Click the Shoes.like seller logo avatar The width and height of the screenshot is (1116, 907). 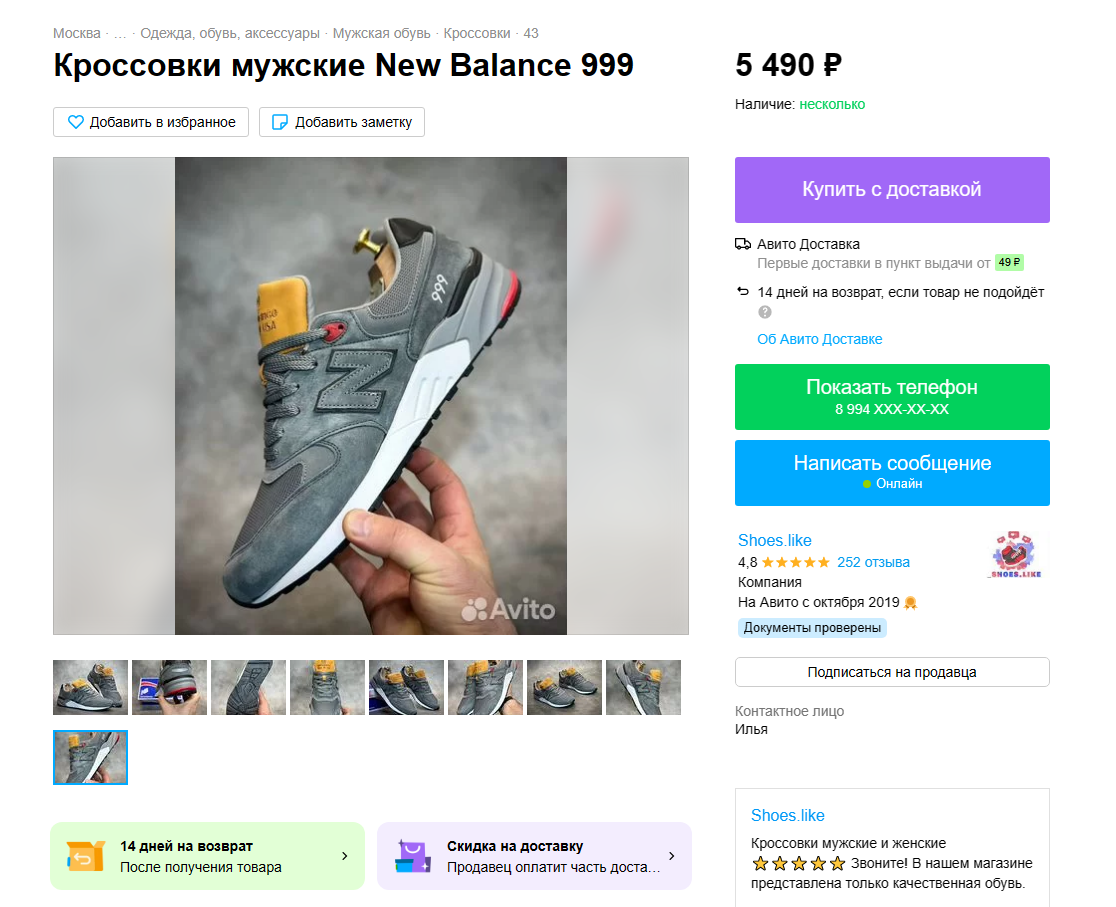[x=1016, y=556]
